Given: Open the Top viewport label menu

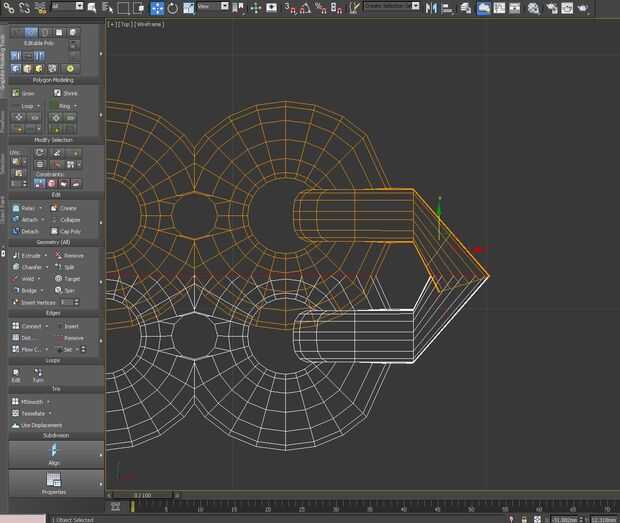Looking at the screenshot, I should click(x=125, y=23).
